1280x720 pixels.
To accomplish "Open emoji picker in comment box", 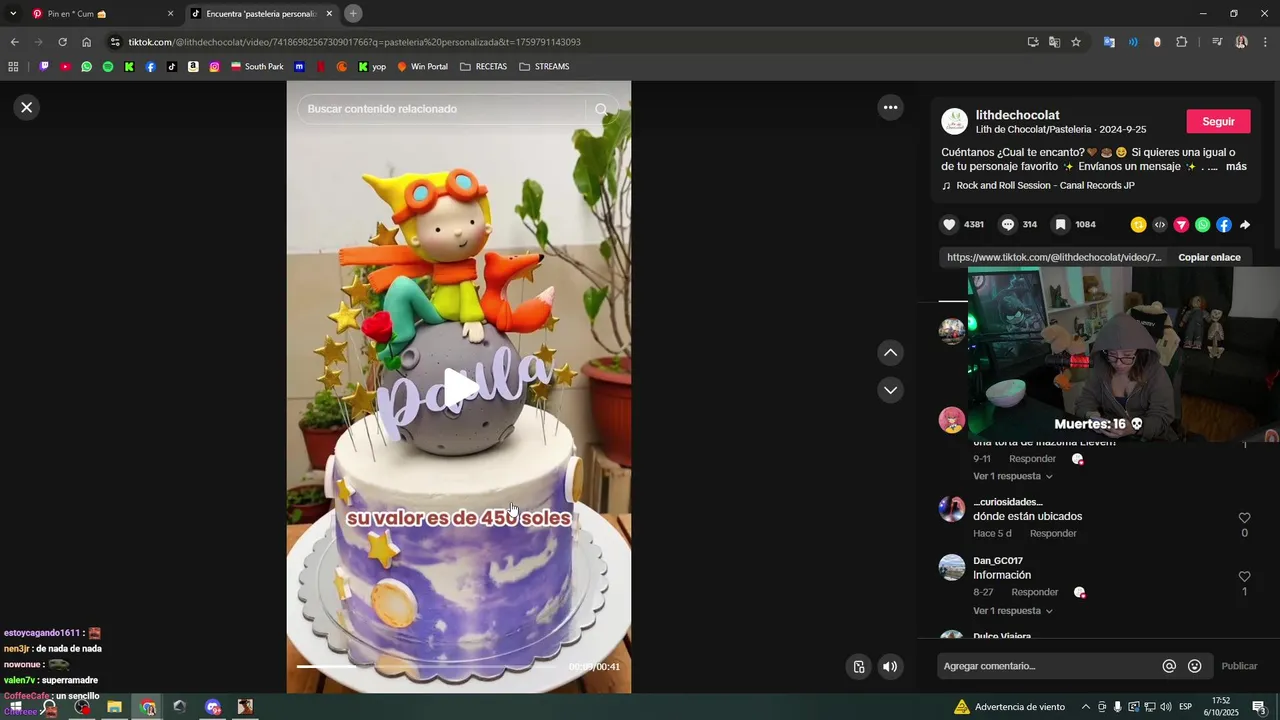I will click(1194, 666).
